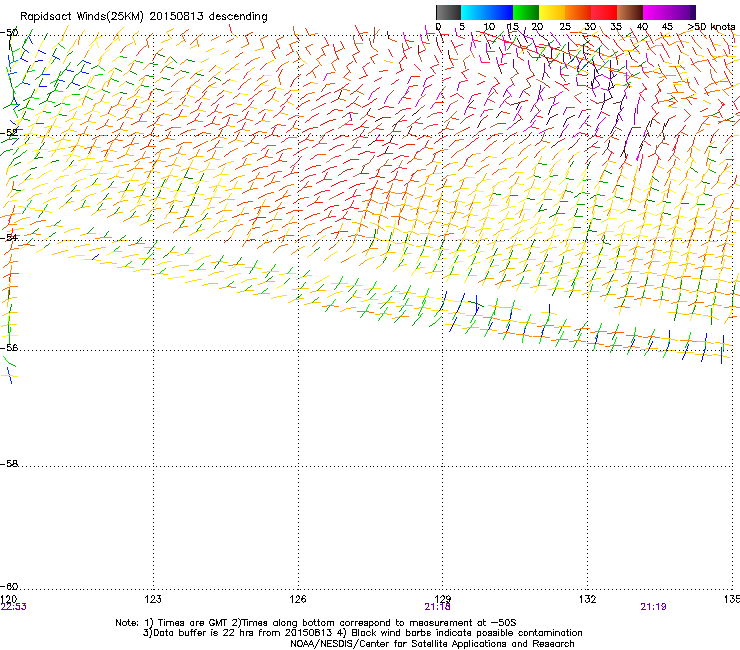Click the legend tick label '45'
Viewport: 740px width, 650px height.
(667, 27)
